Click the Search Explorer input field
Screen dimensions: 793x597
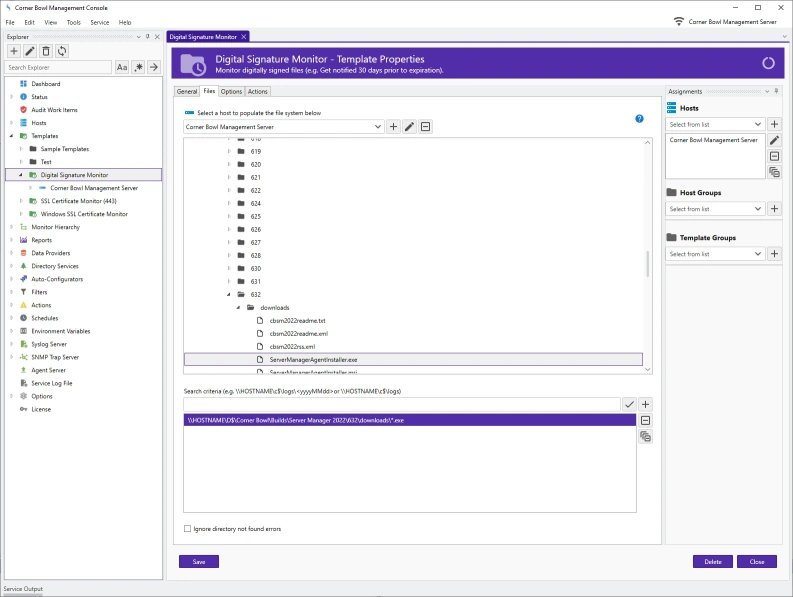pyautogui.click(x=58, y=67)
